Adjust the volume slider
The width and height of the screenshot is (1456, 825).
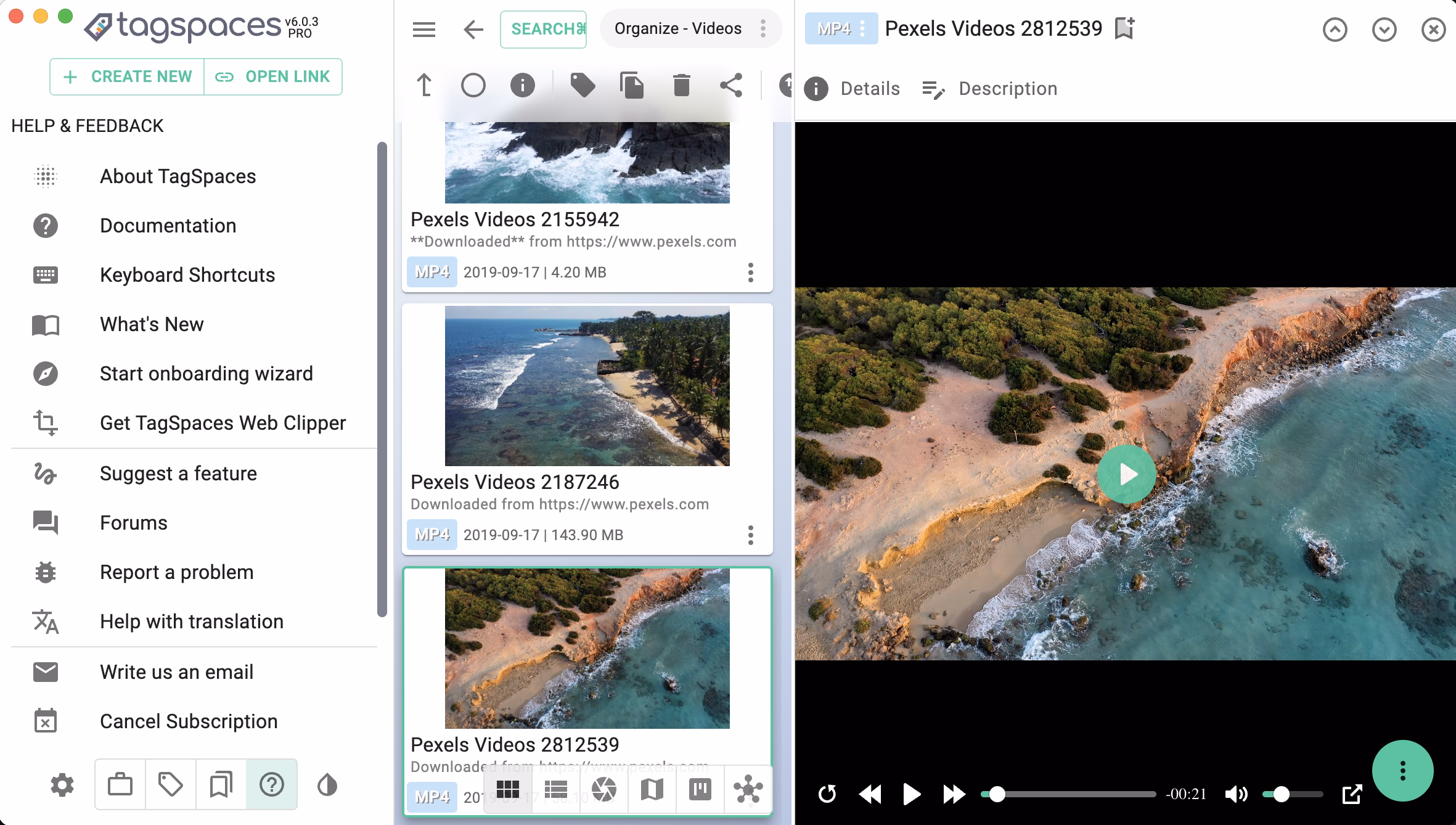point(1292,794)
